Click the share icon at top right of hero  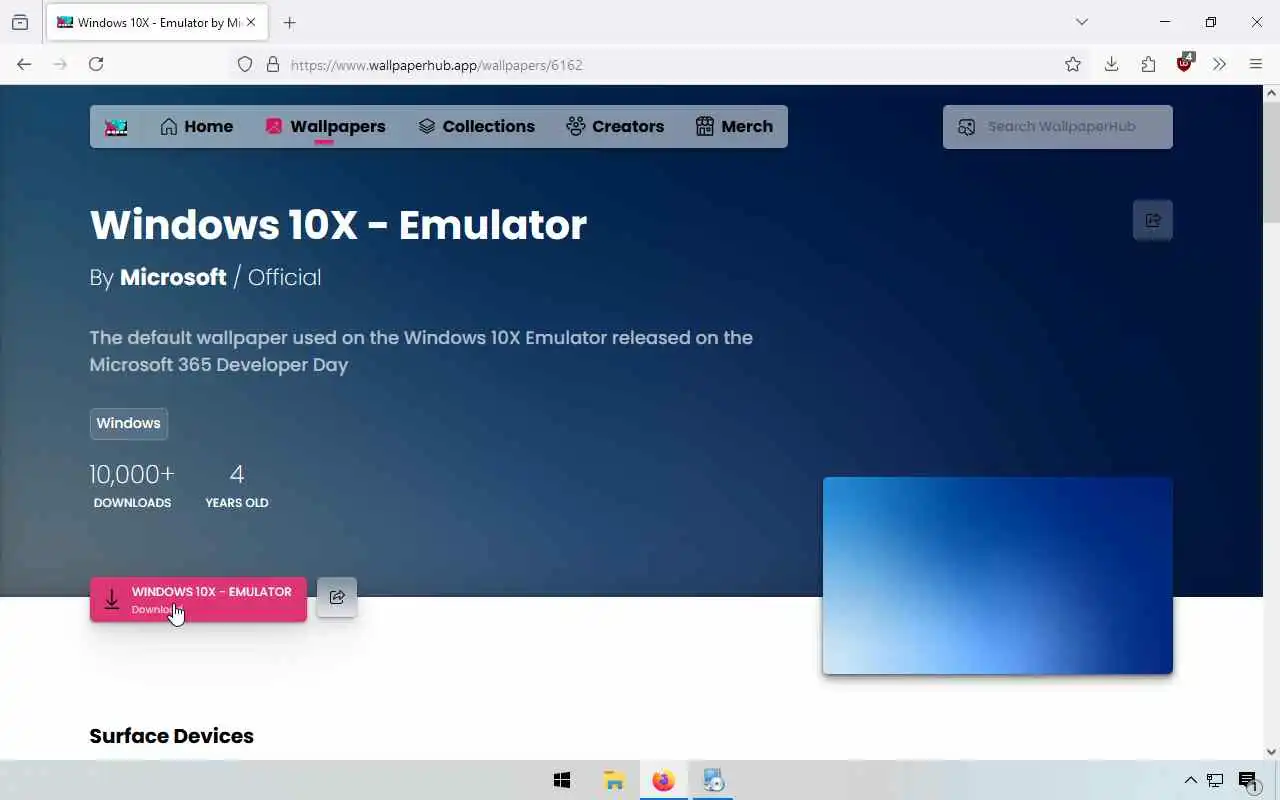pyautogui.click(x=1153, y=220)
